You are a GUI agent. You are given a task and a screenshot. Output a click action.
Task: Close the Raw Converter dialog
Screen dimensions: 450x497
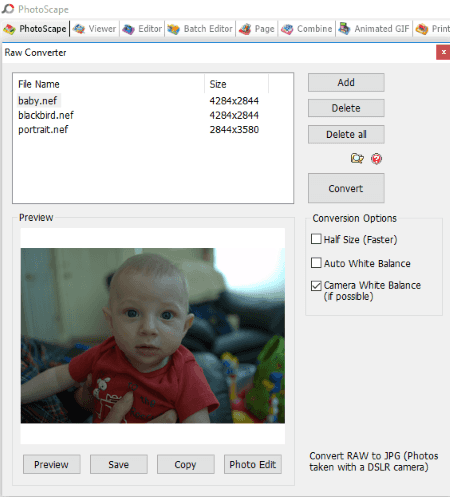(x=443, y=52)
